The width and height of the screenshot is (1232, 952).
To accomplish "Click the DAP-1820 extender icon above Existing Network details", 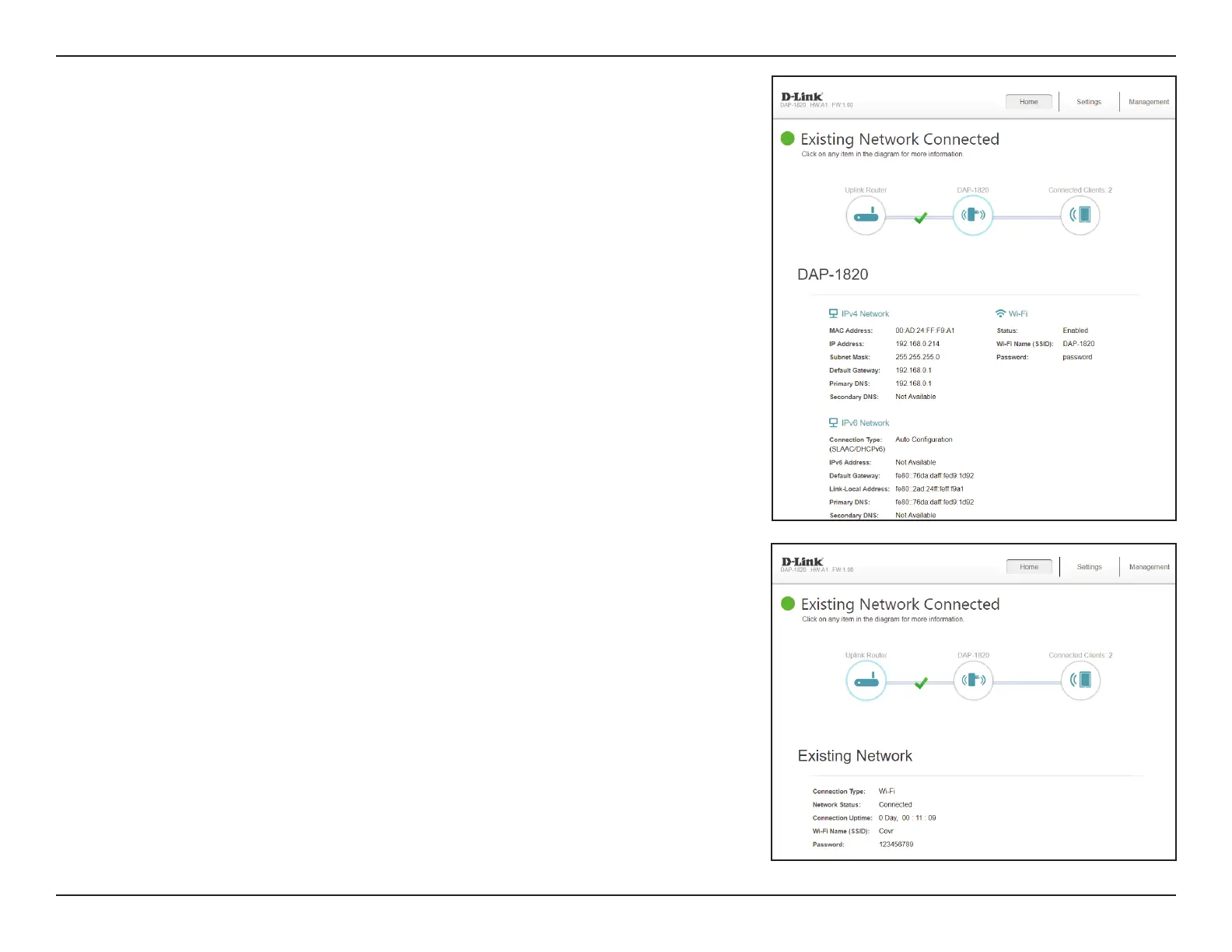I will (x=973, y=681).
